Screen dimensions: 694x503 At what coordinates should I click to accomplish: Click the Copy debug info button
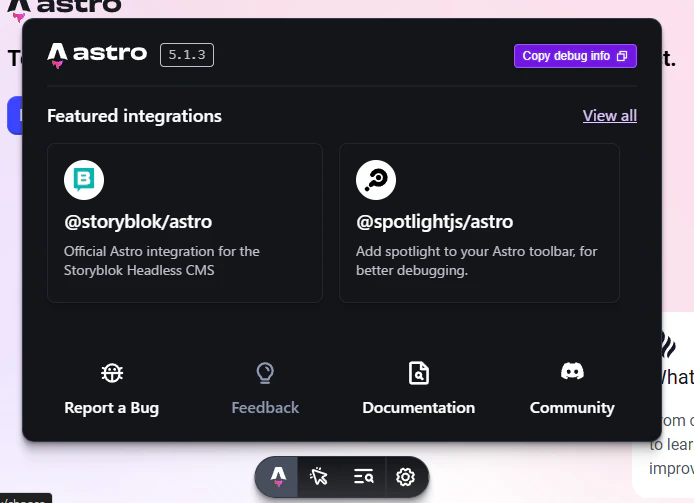pyautogui.click(x=575, y=56)
